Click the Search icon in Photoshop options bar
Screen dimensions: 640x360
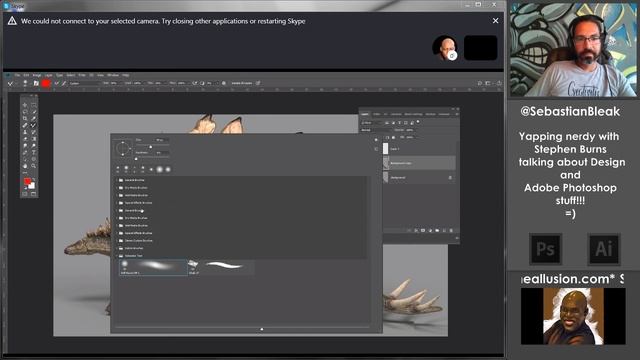pos(480,83)
